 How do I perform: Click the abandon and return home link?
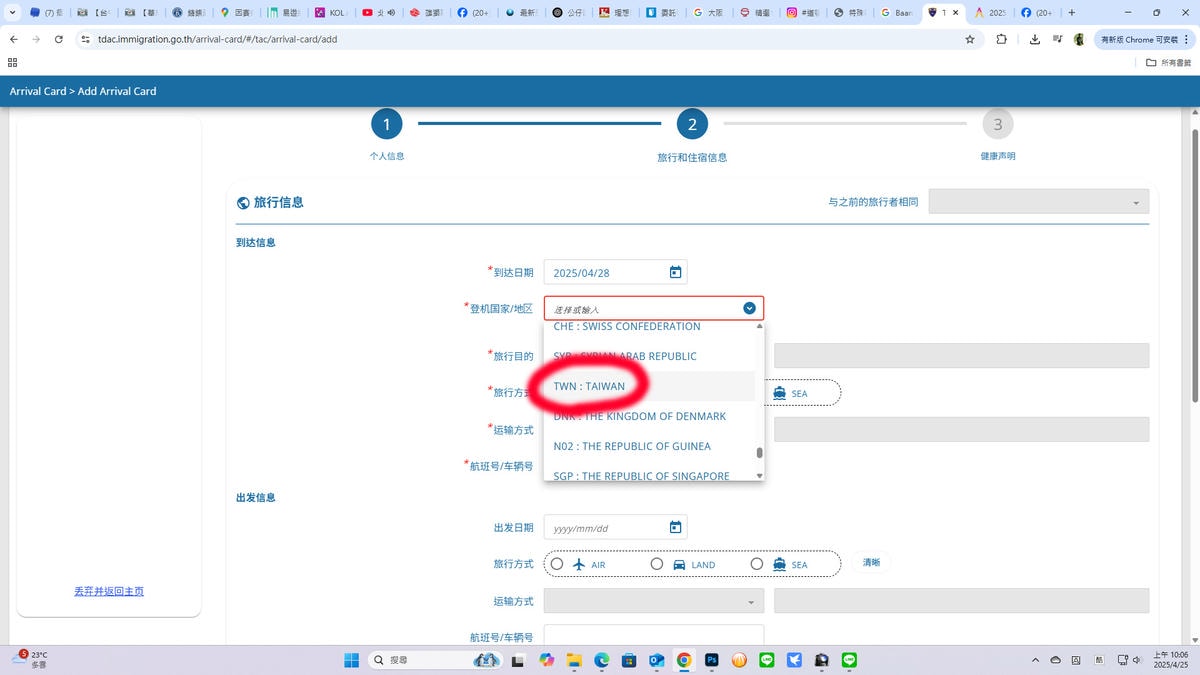pyautogui.click(x=109, y=591)
